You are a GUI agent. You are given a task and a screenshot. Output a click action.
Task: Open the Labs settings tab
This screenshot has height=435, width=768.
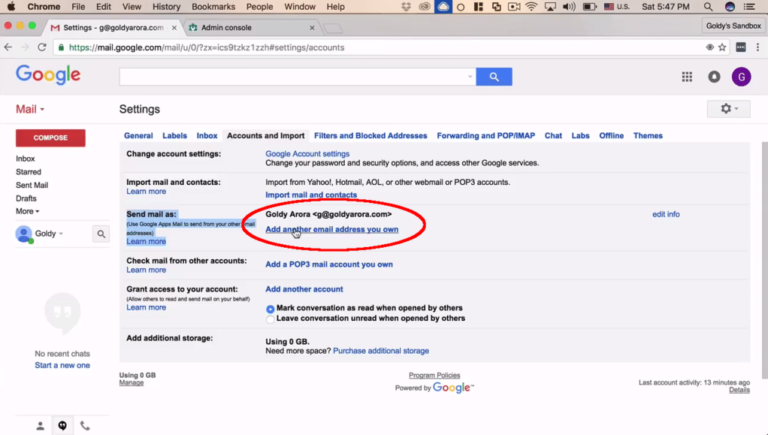(580, 136)
